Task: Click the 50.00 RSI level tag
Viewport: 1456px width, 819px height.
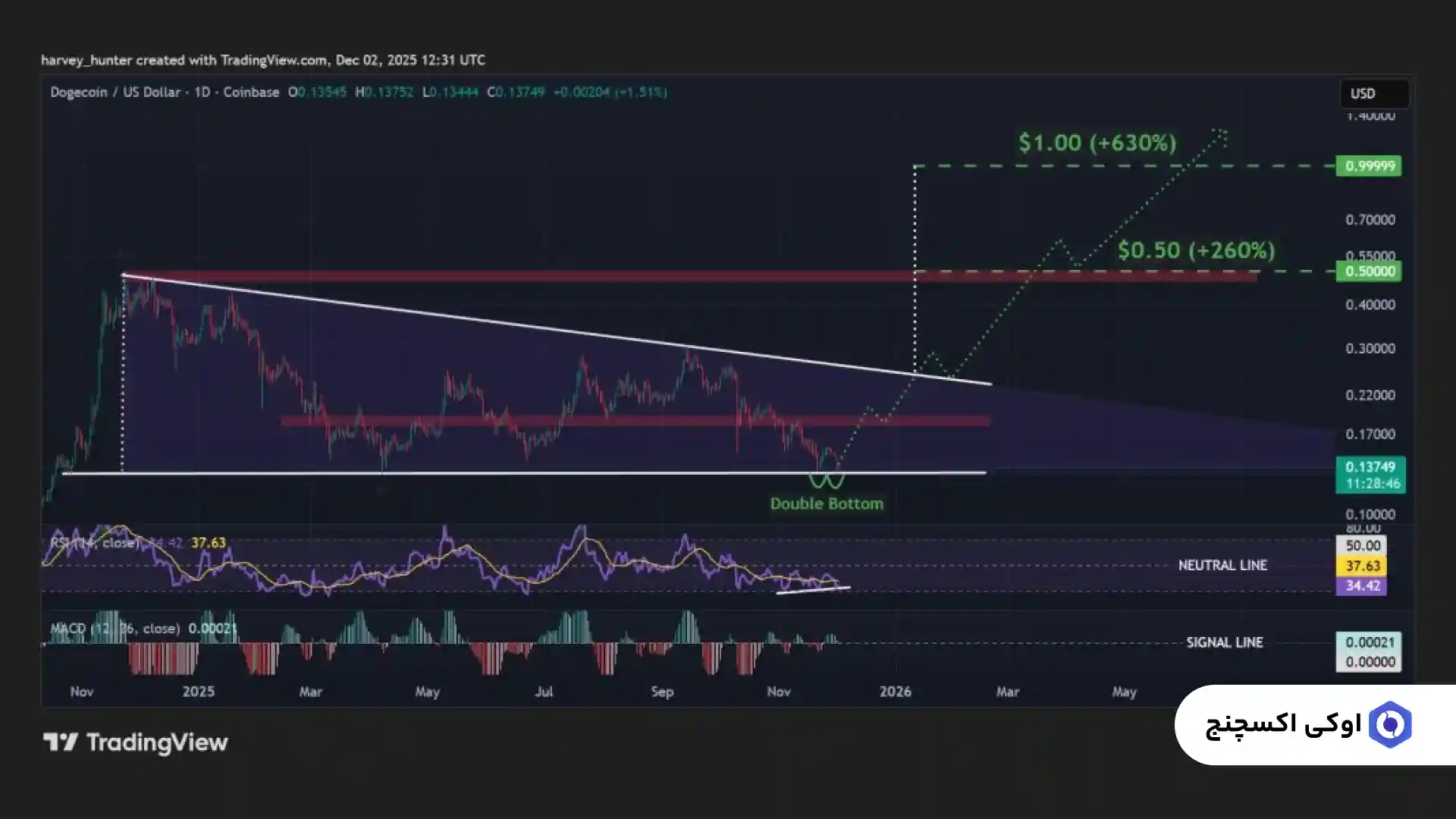Action: [x=1362, y=545]
